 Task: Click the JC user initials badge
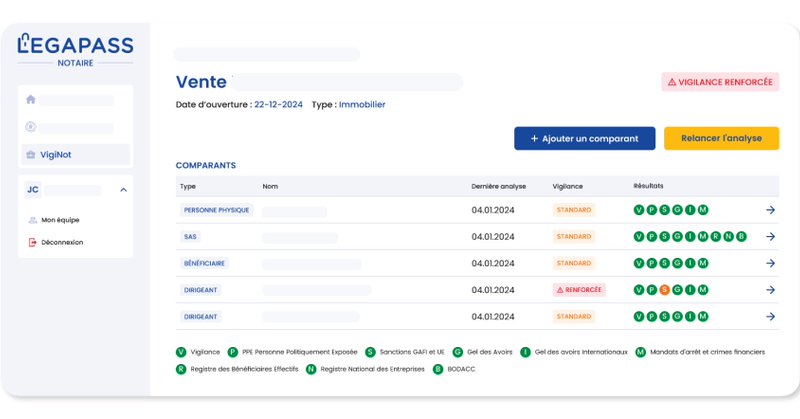point(33,190)
